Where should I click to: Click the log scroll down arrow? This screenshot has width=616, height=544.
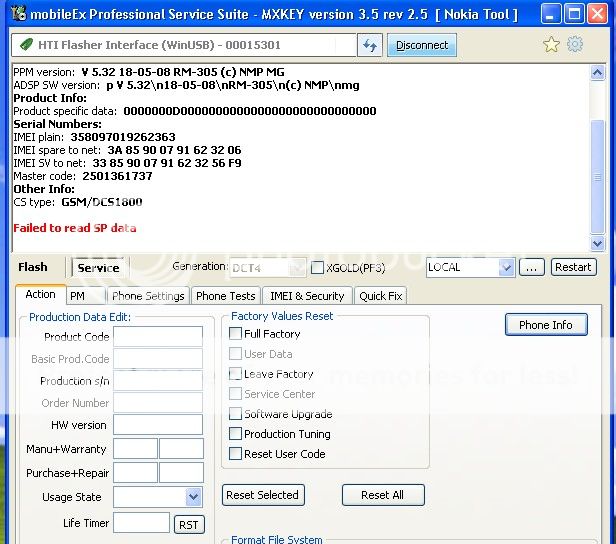[598, 243]
